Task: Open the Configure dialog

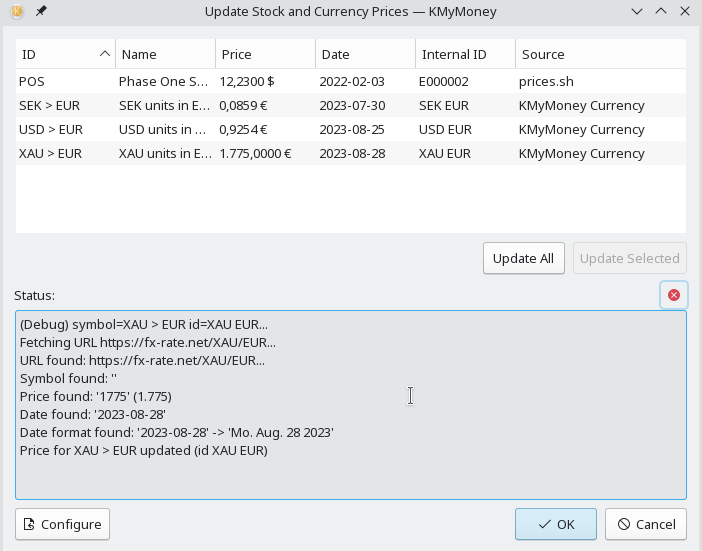Action: 62,524
